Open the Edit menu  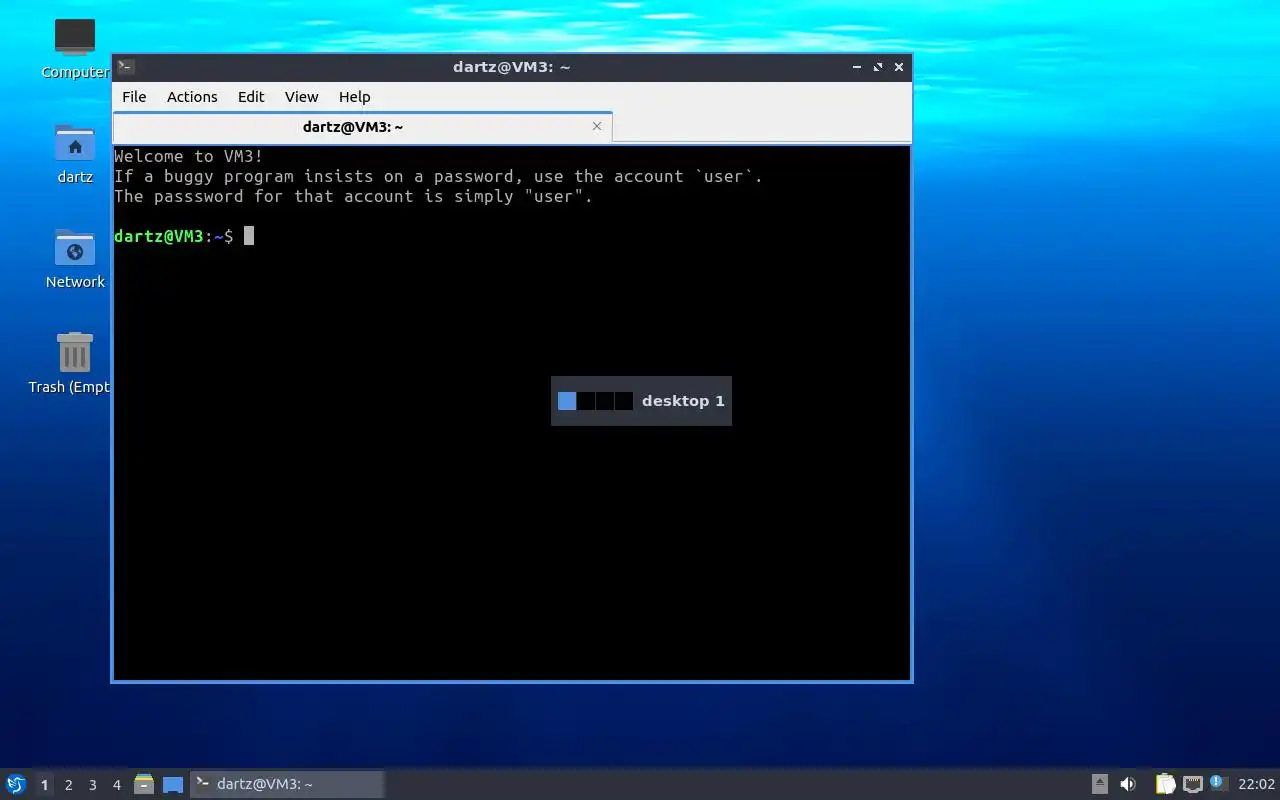(x=251, y=97)
